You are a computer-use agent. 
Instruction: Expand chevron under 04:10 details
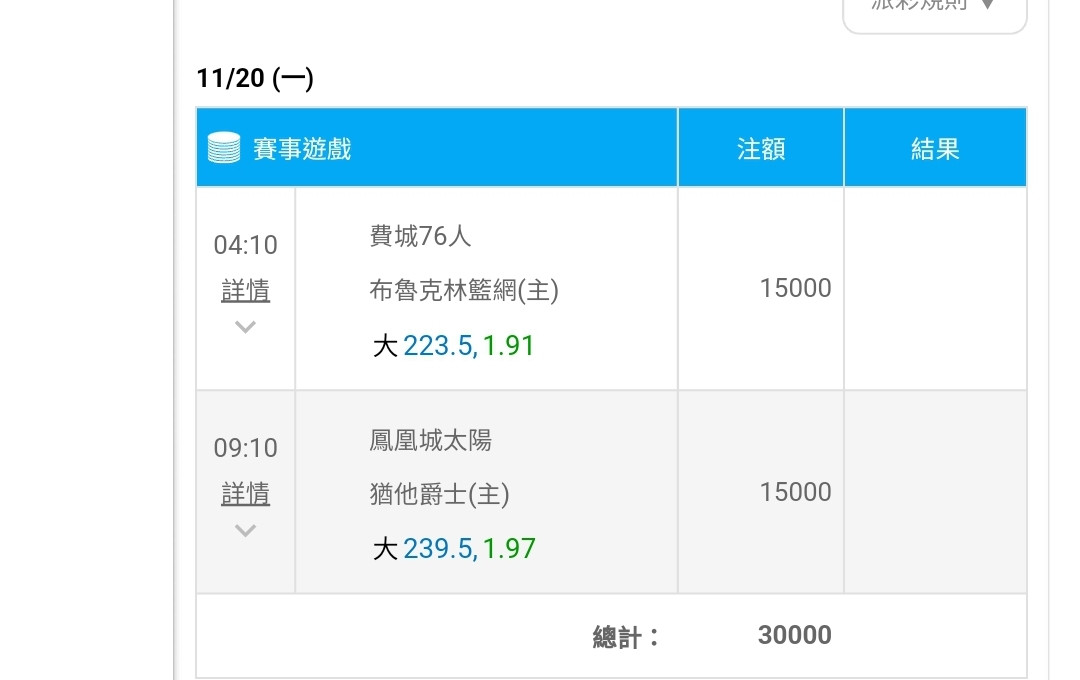tap(245, 327)
